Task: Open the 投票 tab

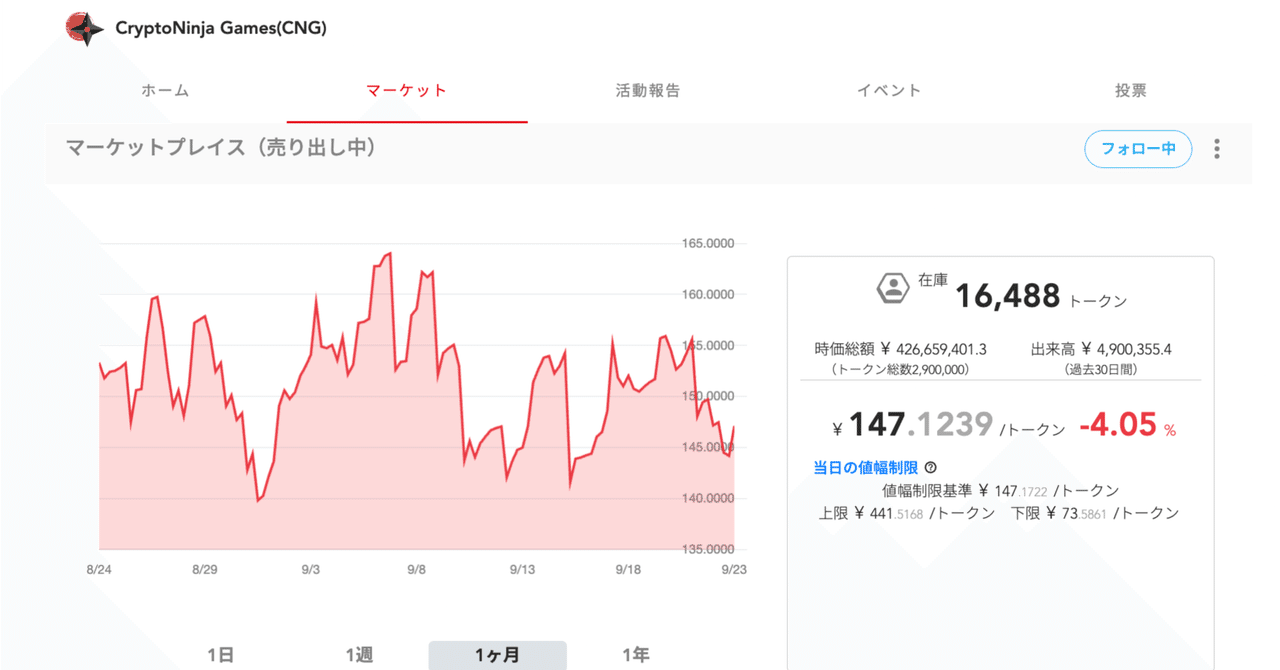Action: (1131, 90)
